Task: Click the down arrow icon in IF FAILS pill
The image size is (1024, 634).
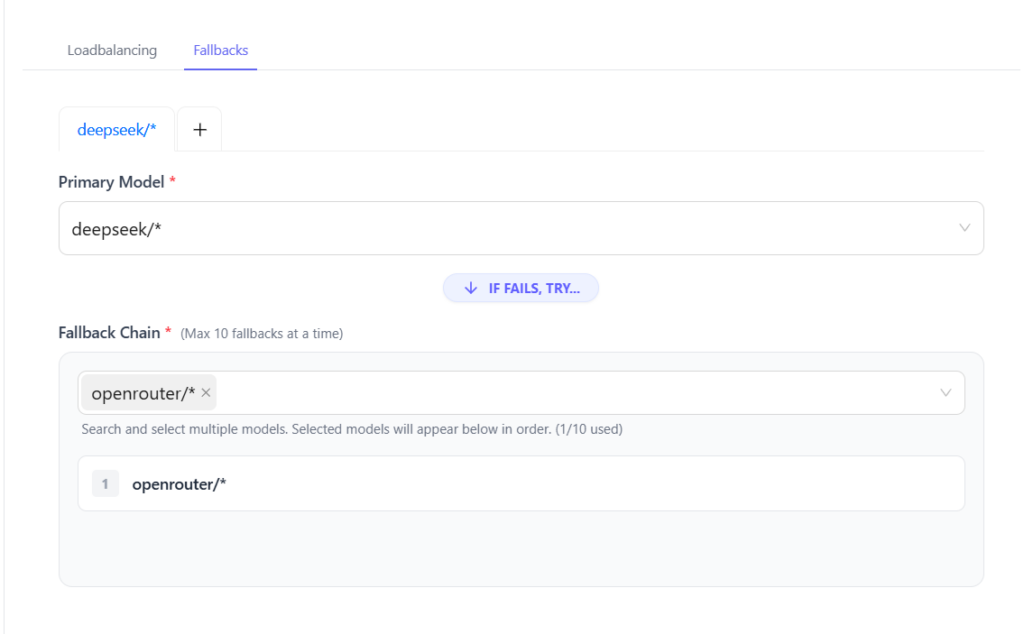Action: (x=470, y=288)
